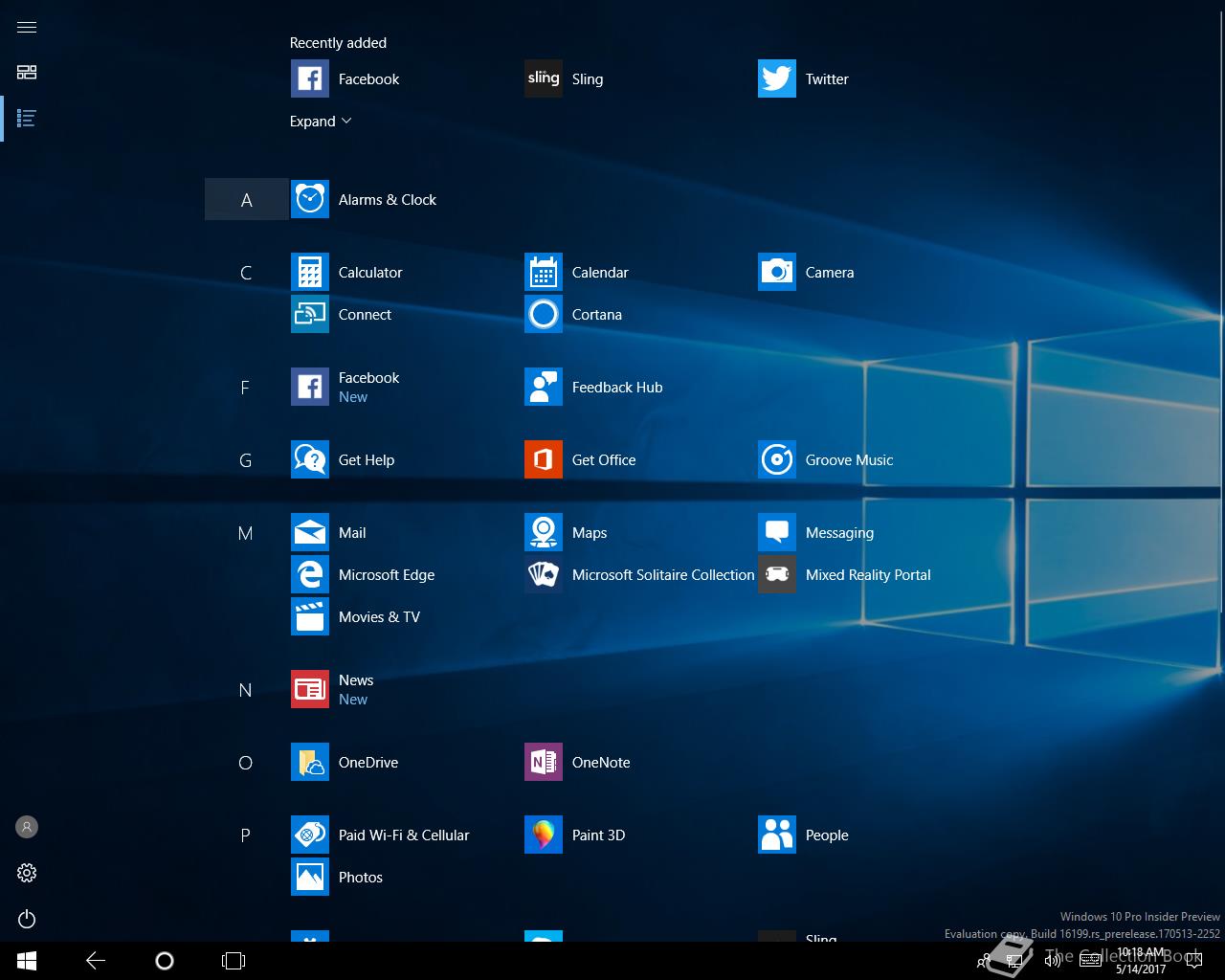Image resolution: width=1225 pixels, height=980 pixels.
Task: Open Get Office
Action: 581,459
